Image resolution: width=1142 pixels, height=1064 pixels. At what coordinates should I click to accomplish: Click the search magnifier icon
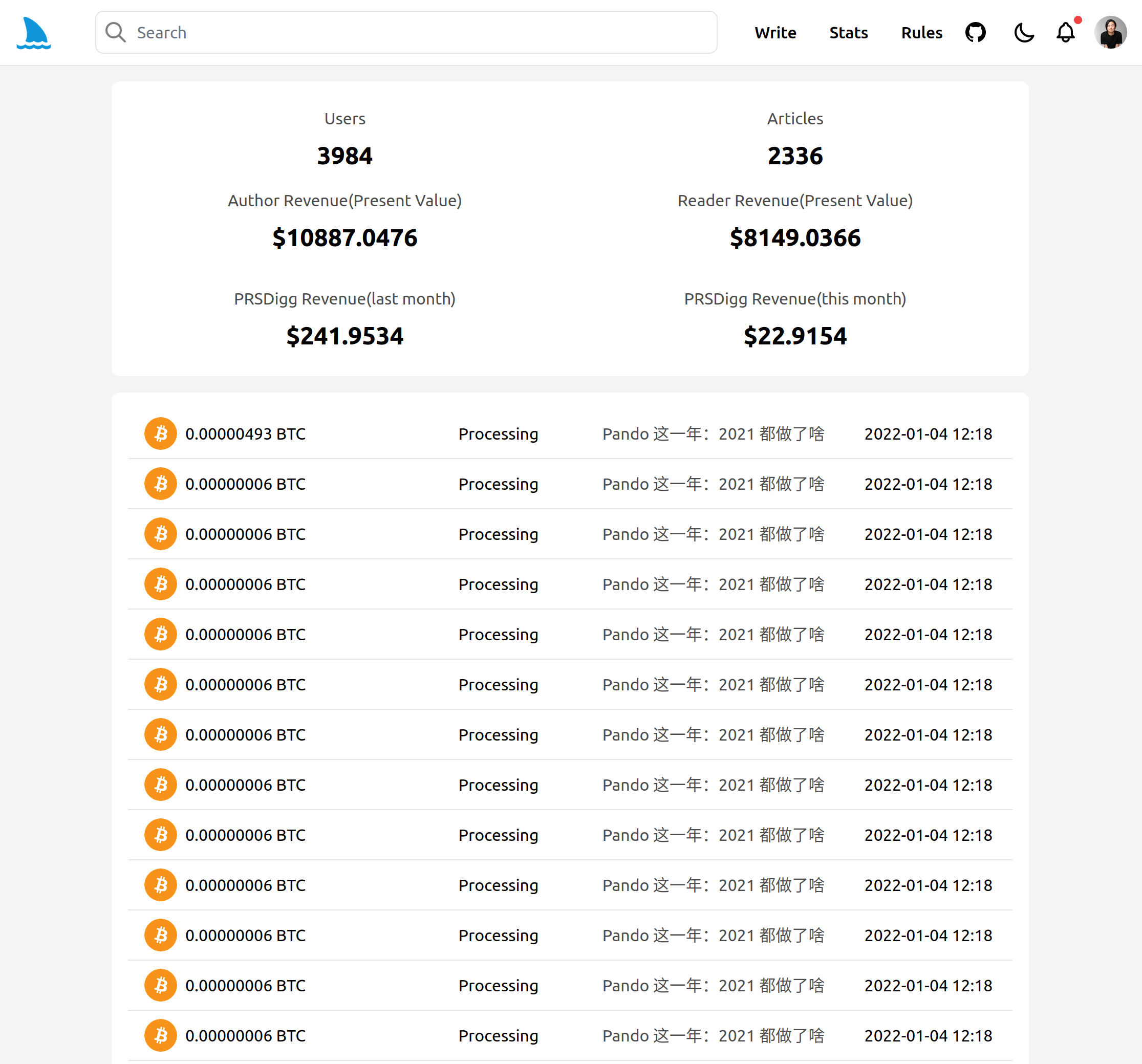pyautogui.click(x=116, y=33)
